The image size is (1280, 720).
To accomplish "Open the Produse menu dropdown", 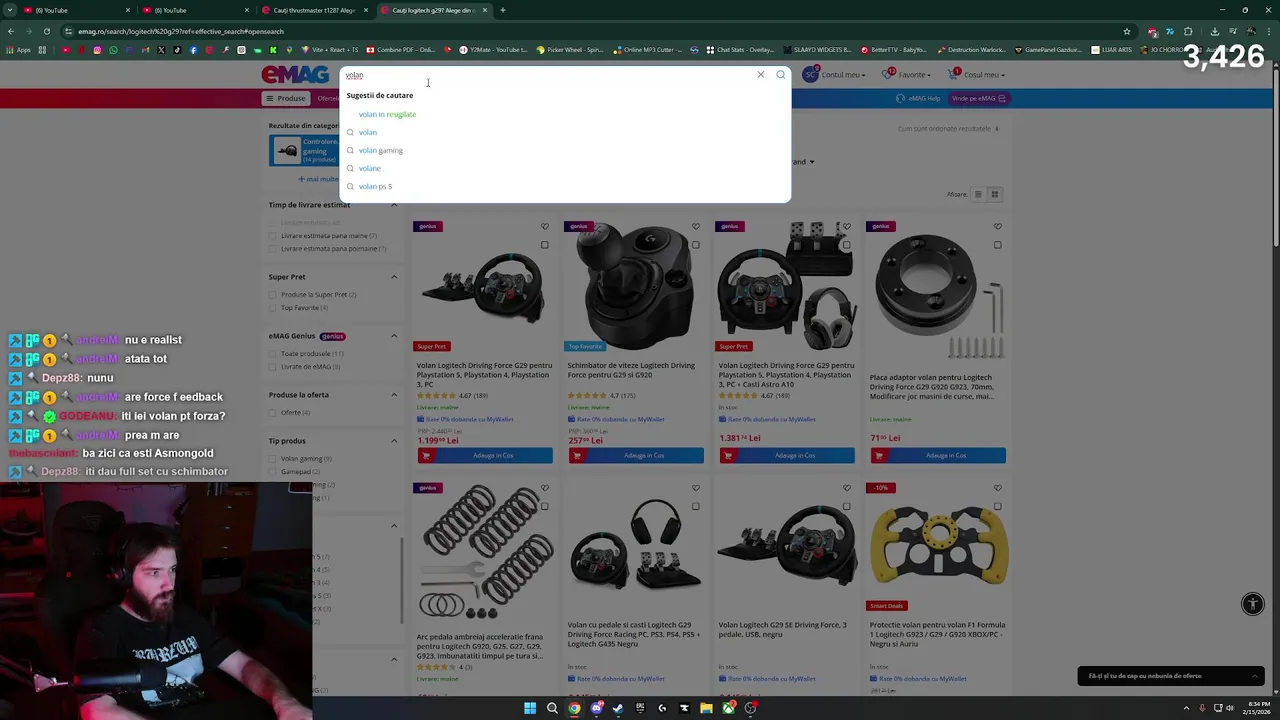I will (286, 98).
